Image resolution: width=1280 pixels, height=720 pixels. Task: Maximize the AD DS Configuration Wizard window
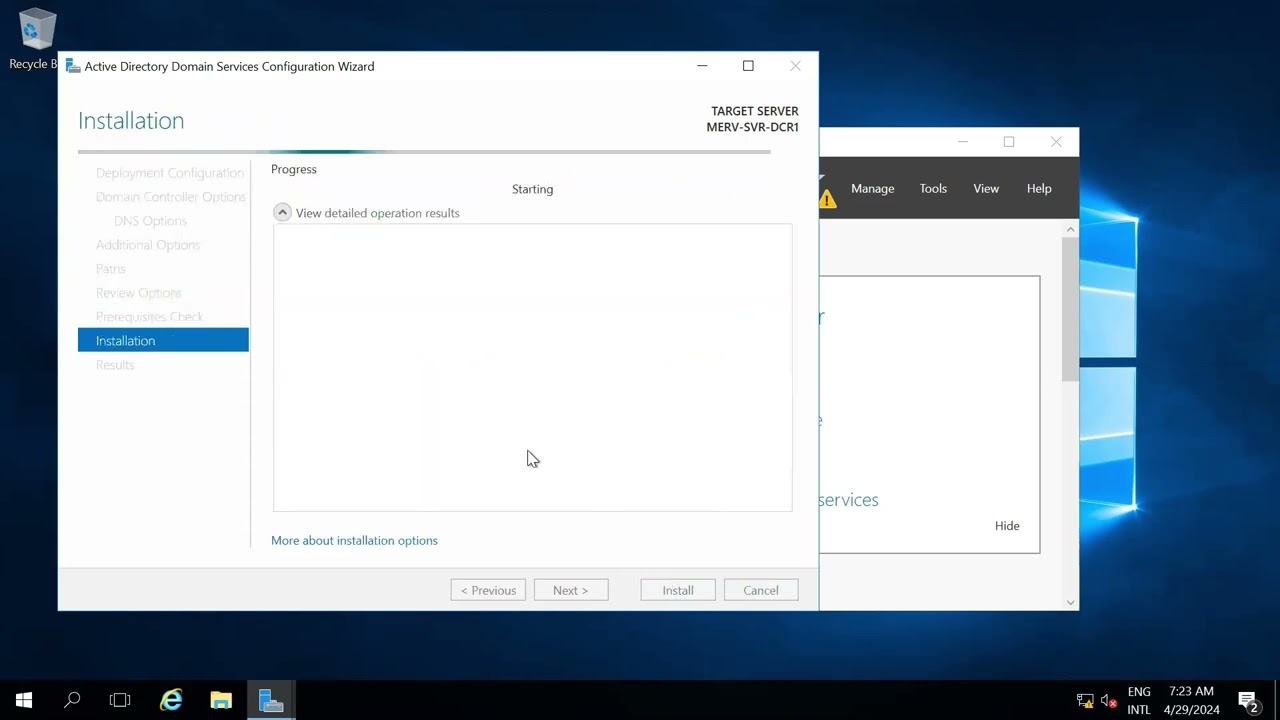(748, 66)
